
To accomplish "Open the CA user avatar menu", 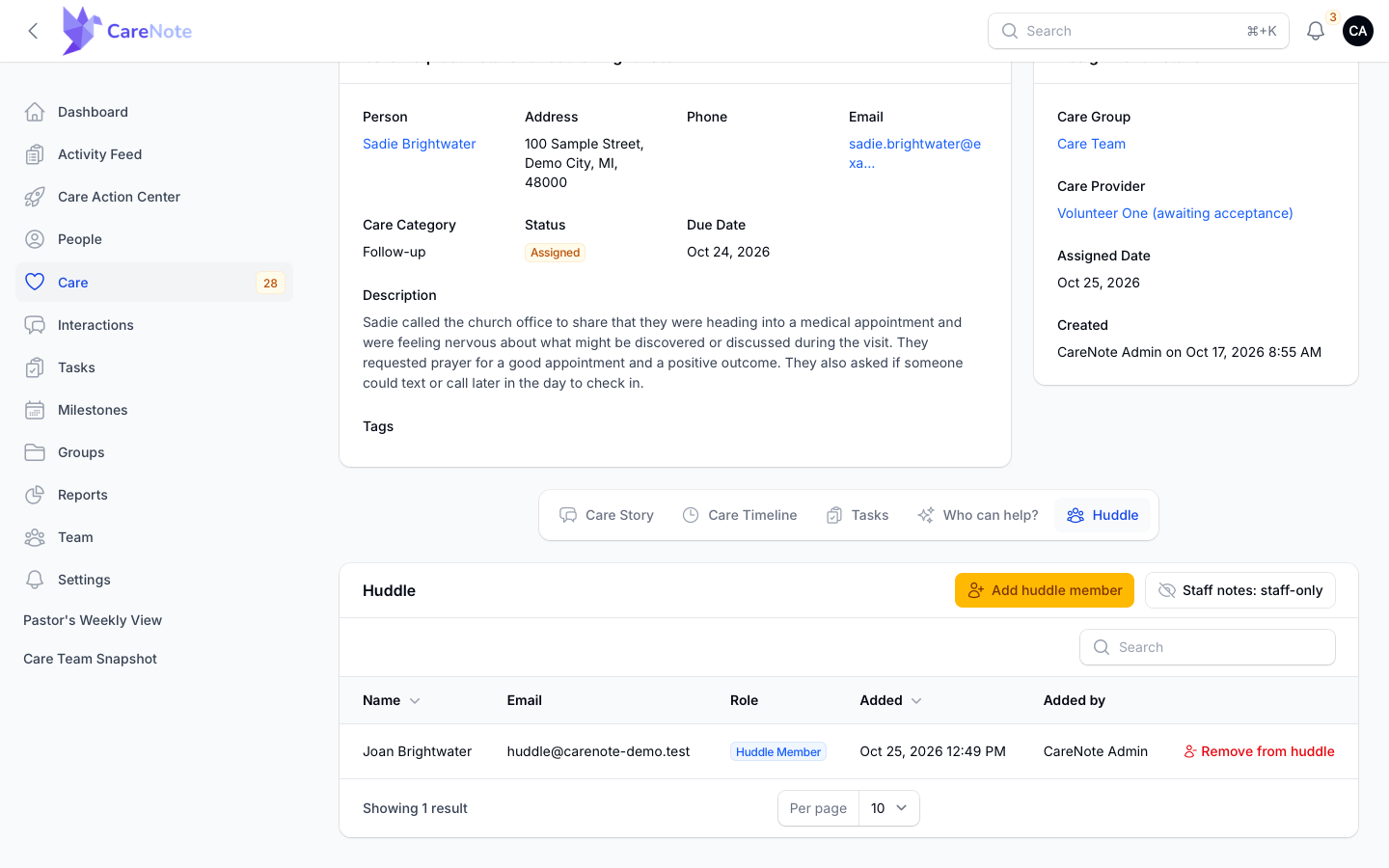I will [1357, 31].
